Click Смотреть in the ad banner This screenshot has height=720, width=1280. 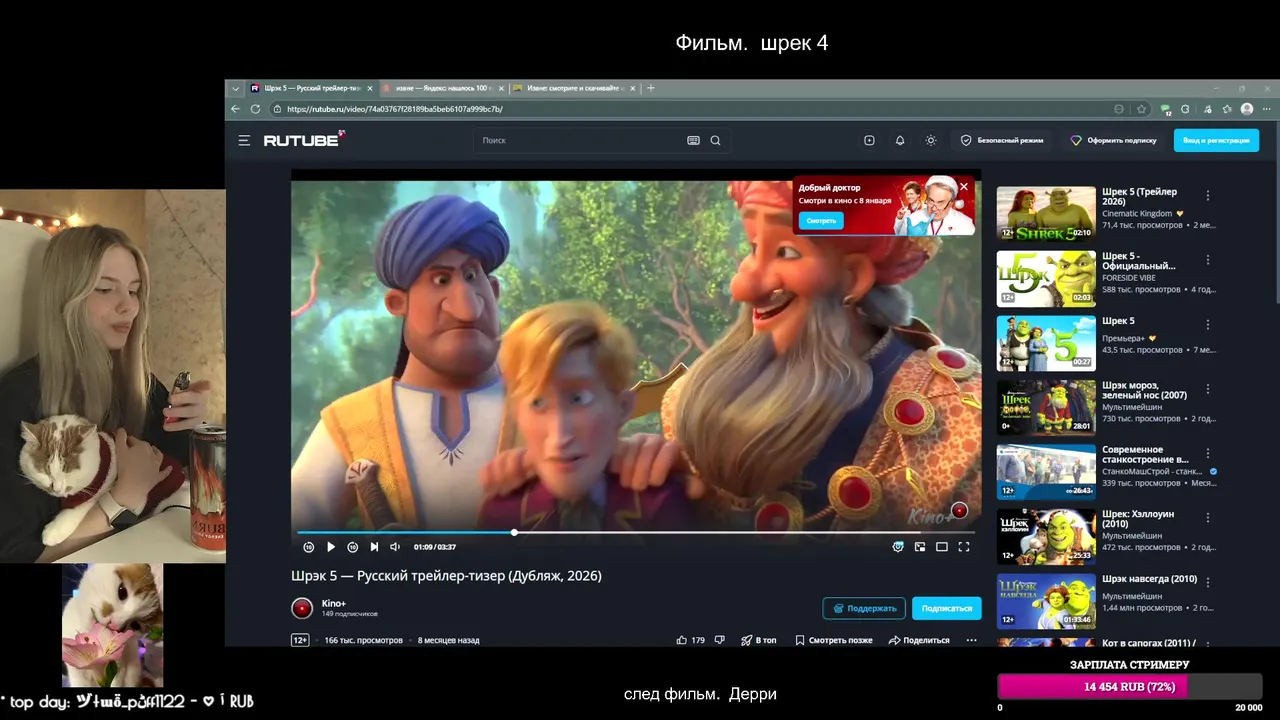click(821, 220)
